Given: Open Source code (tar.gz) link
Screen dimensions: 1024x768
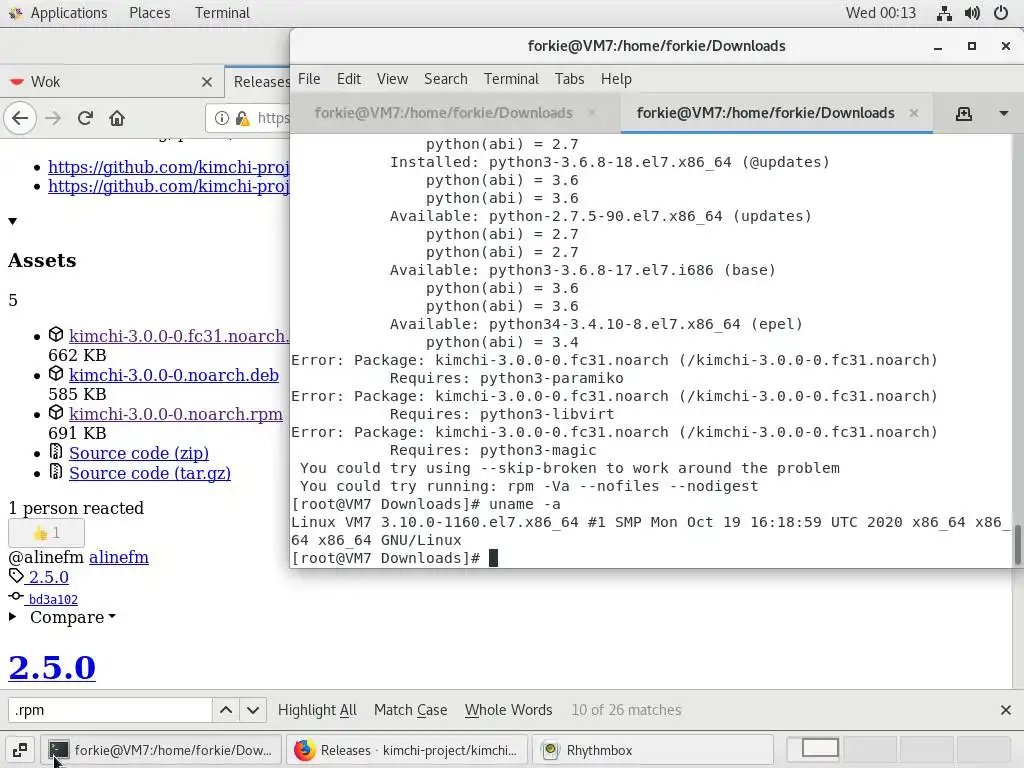Looking at the screenshot, I should tap(150, 473).
